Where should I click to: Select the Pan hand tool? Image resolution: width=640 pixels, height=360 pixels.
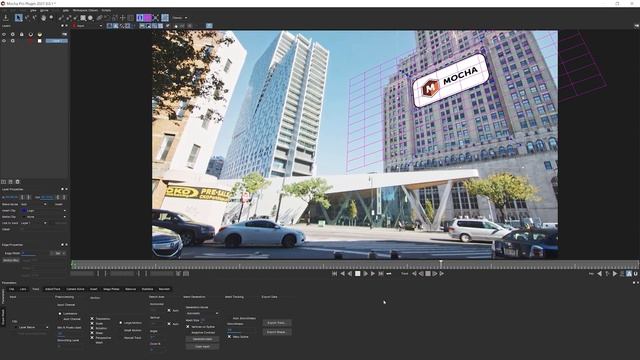tap(44, 18)
